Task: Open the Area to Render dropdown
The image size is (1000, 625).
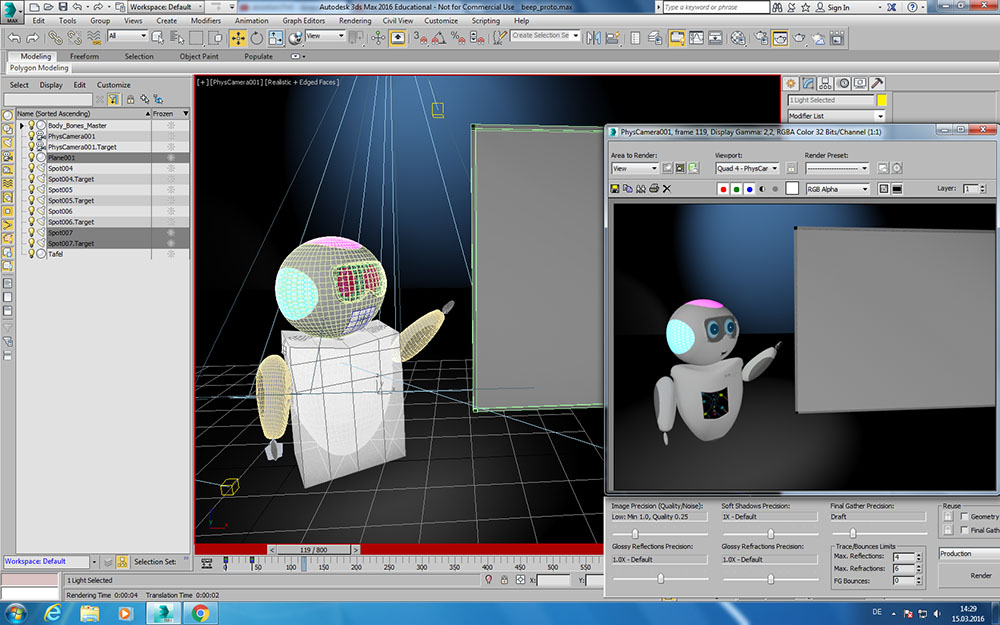Action: click(635, 168)
